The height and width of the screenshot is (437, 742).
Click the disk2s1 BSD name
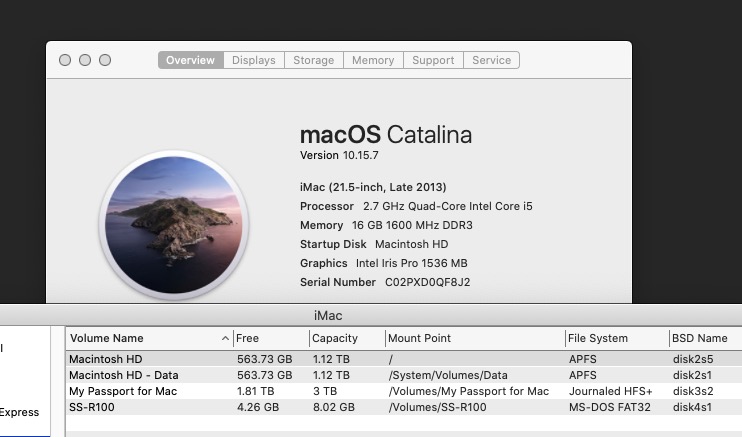coord(692,375)
